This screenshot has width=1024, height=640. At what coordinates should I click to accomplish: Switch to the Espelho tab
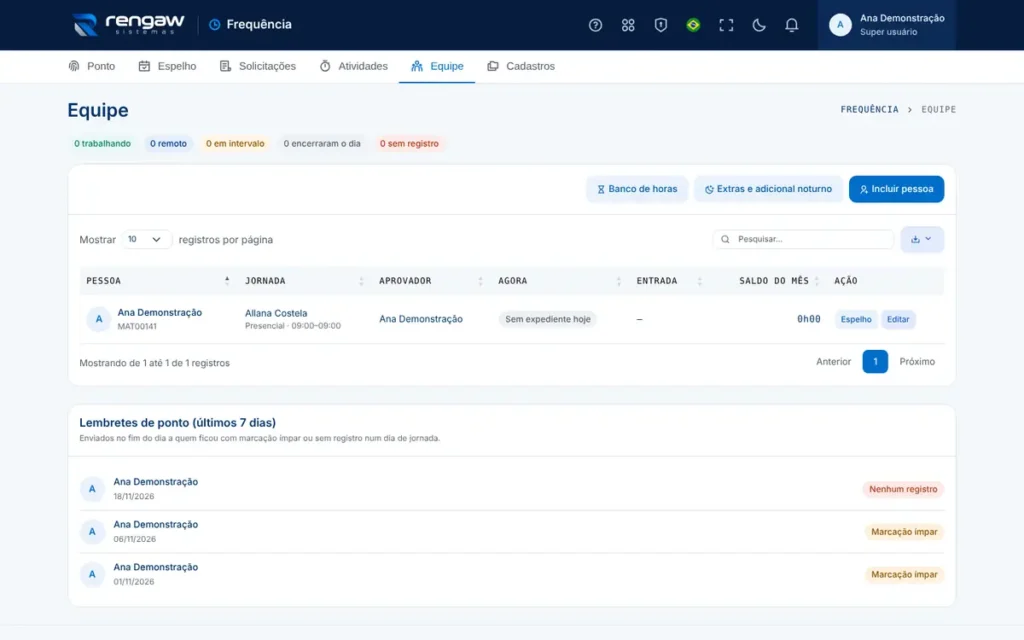(167, 66)
